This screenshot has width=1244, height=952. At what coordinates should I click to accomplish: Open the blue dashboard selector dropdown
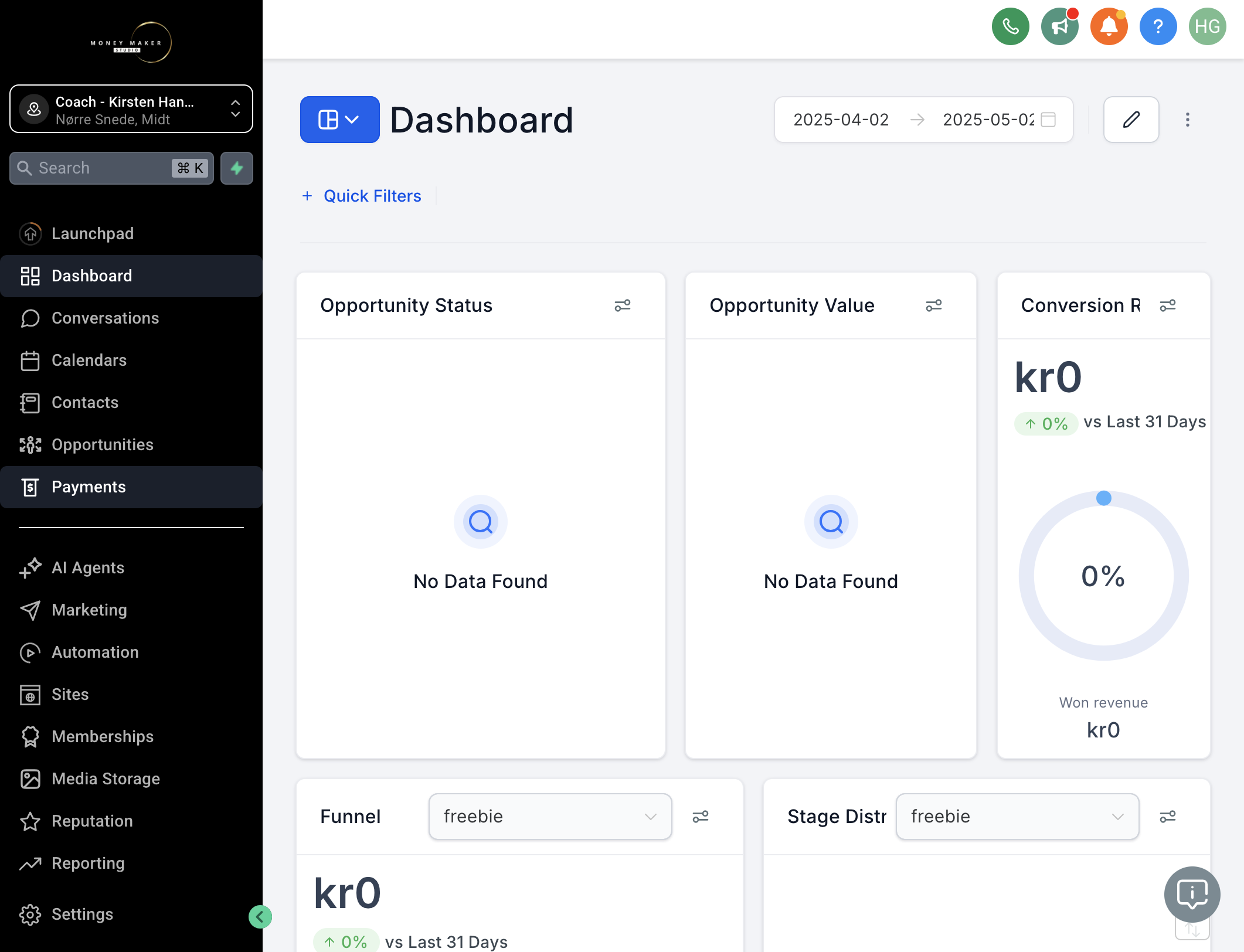339,120
